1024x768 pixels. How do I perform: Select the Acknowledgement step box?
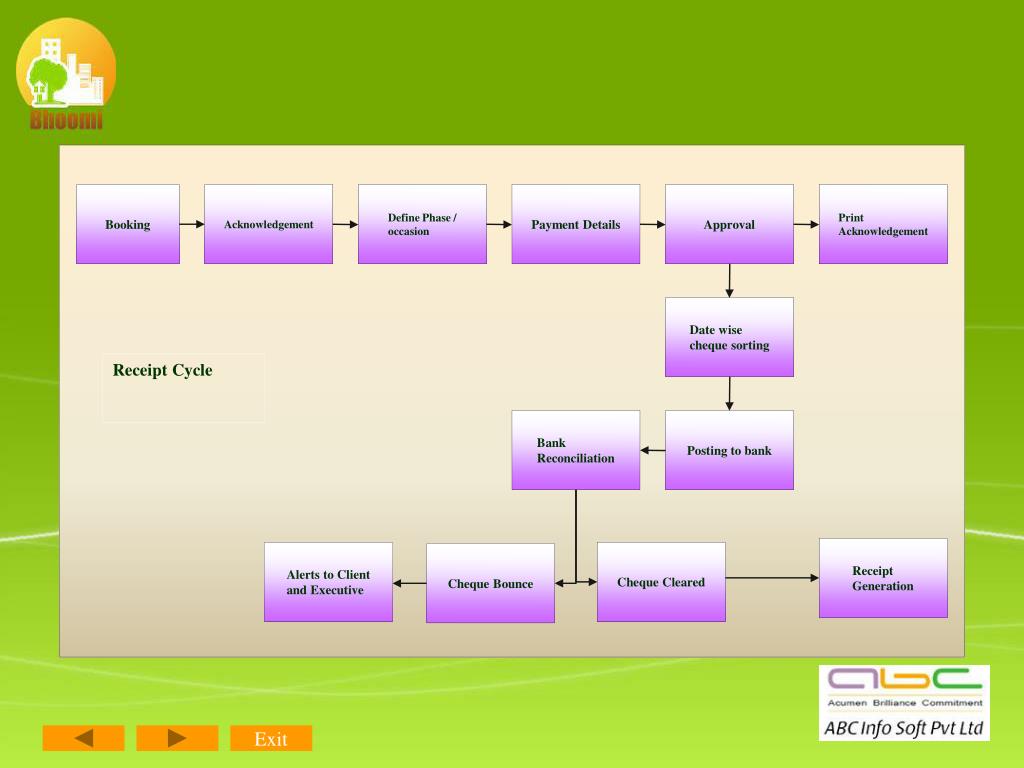(268, 224)
